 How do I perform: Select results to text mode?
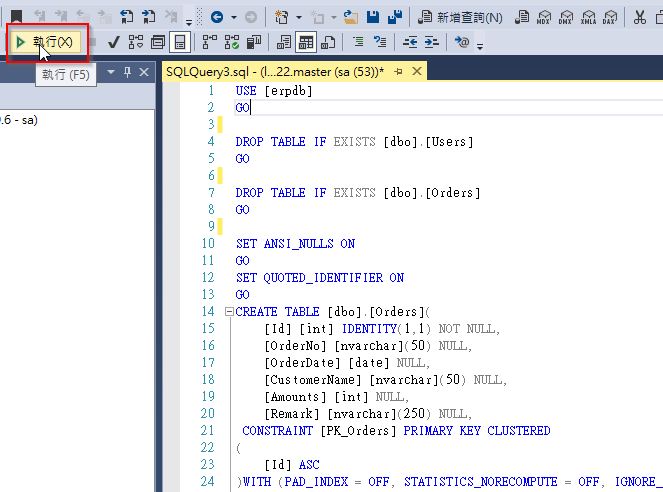[283, 42]
